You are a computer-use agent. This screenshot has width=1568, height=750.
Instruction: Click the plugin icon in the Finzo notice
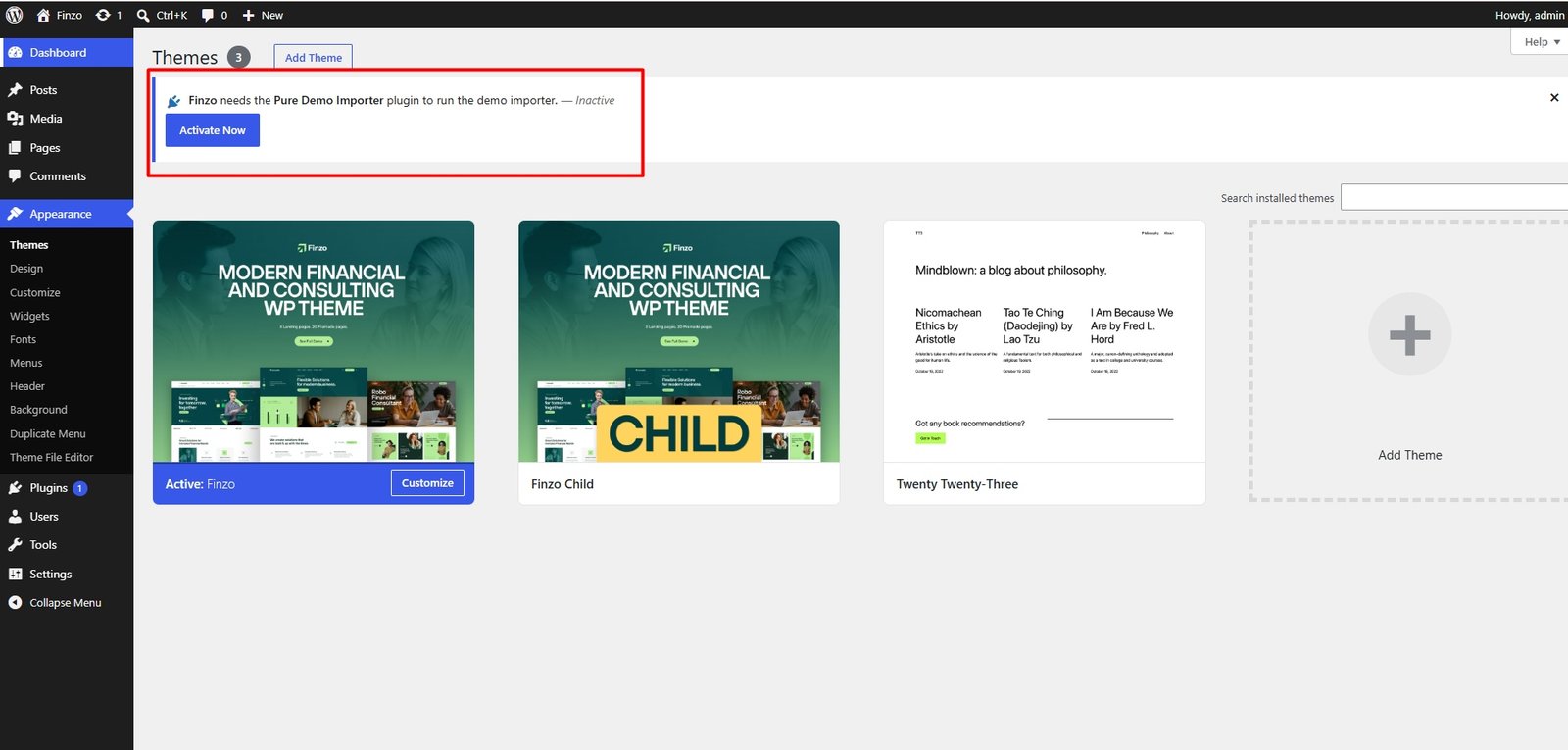click(174, 101)
